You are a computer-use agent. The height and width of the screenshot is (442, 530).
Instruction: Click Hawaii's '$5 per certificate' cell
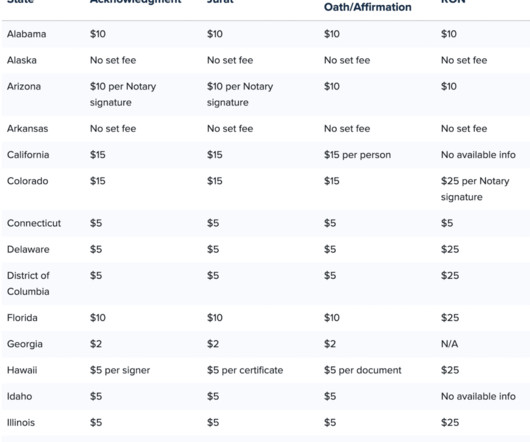tap(245, 370)
